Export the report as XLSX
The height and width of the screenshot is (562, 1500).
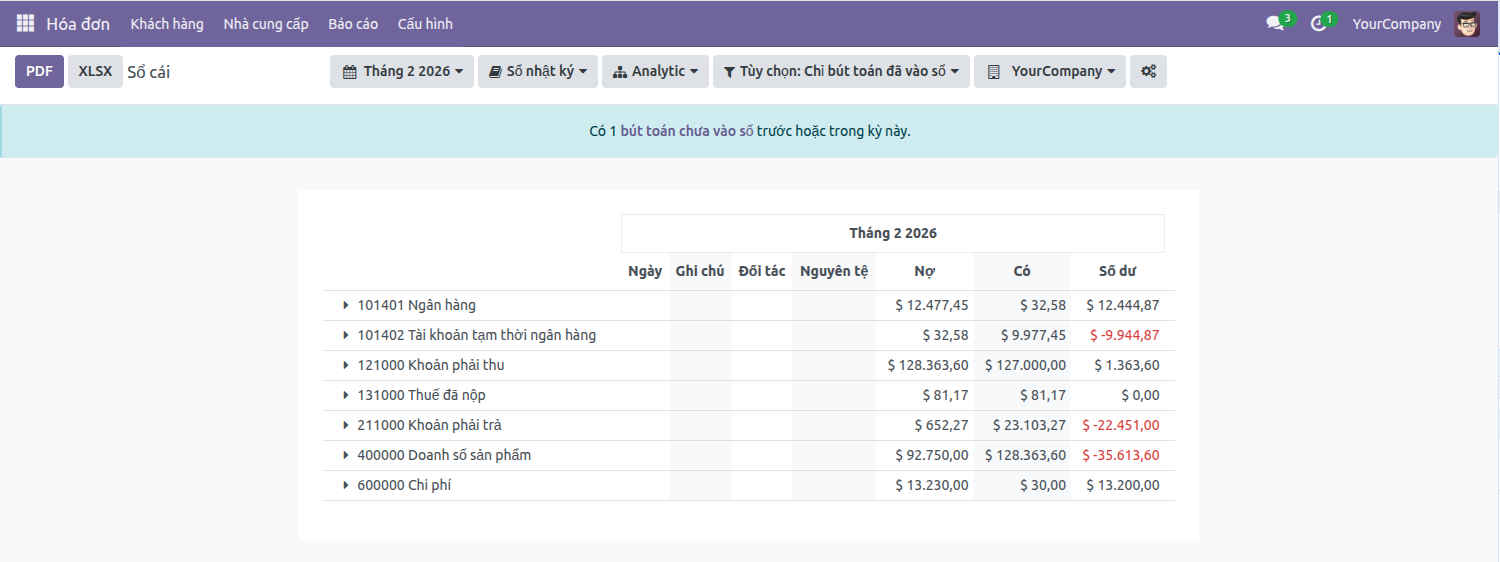click(x=95, y=71)
